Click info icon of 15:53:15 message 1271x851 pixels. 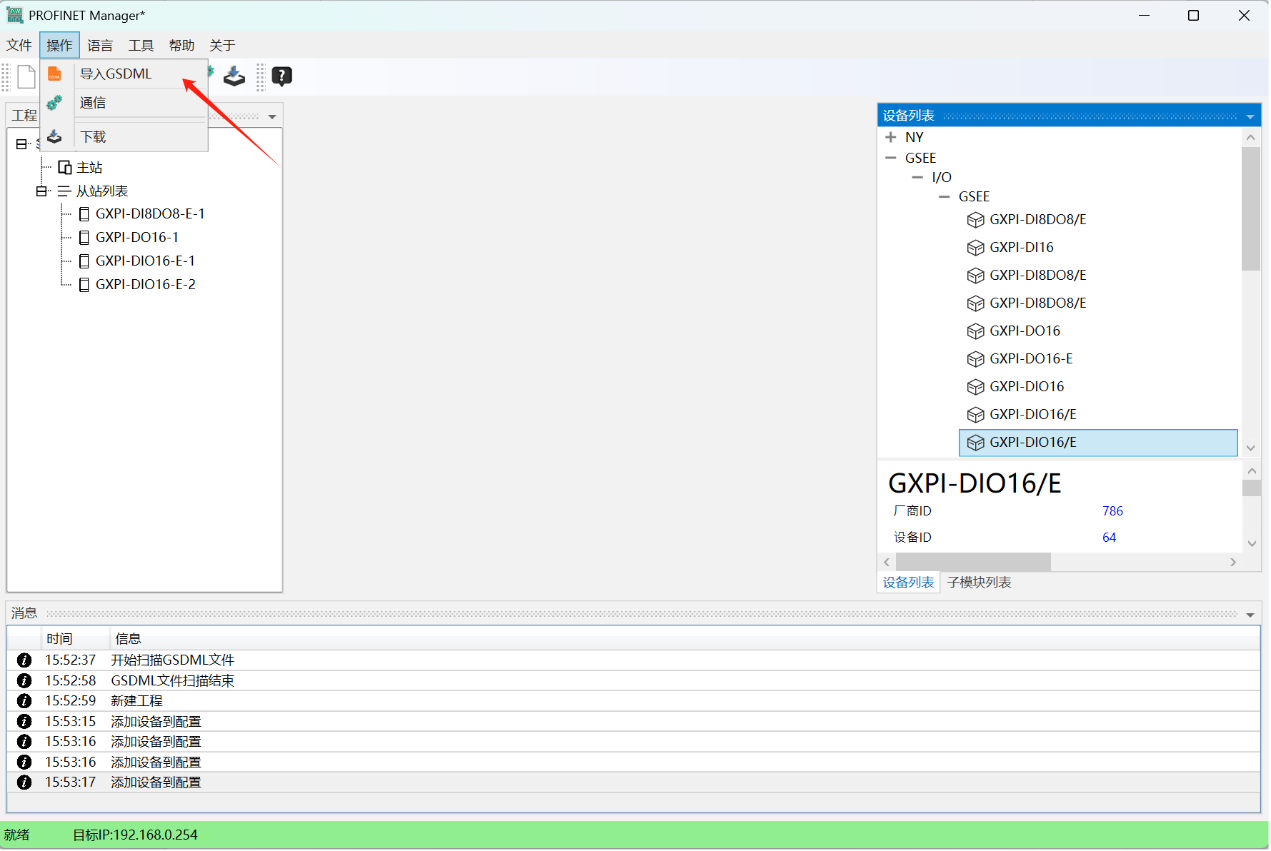[25, 721]
